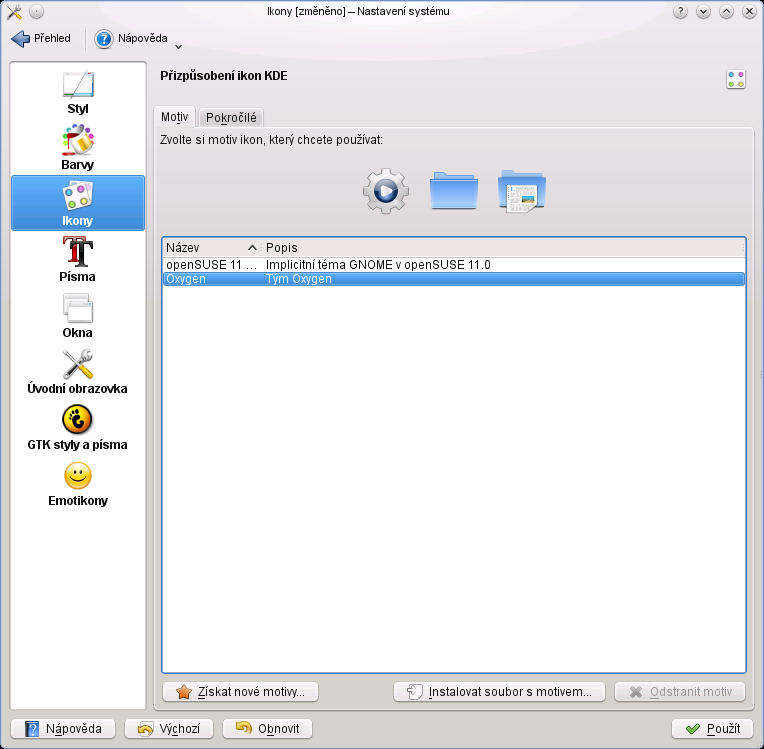Click the 'Tým Oxygen' description cell
764x749 pixels.
[x=299, y=279]
